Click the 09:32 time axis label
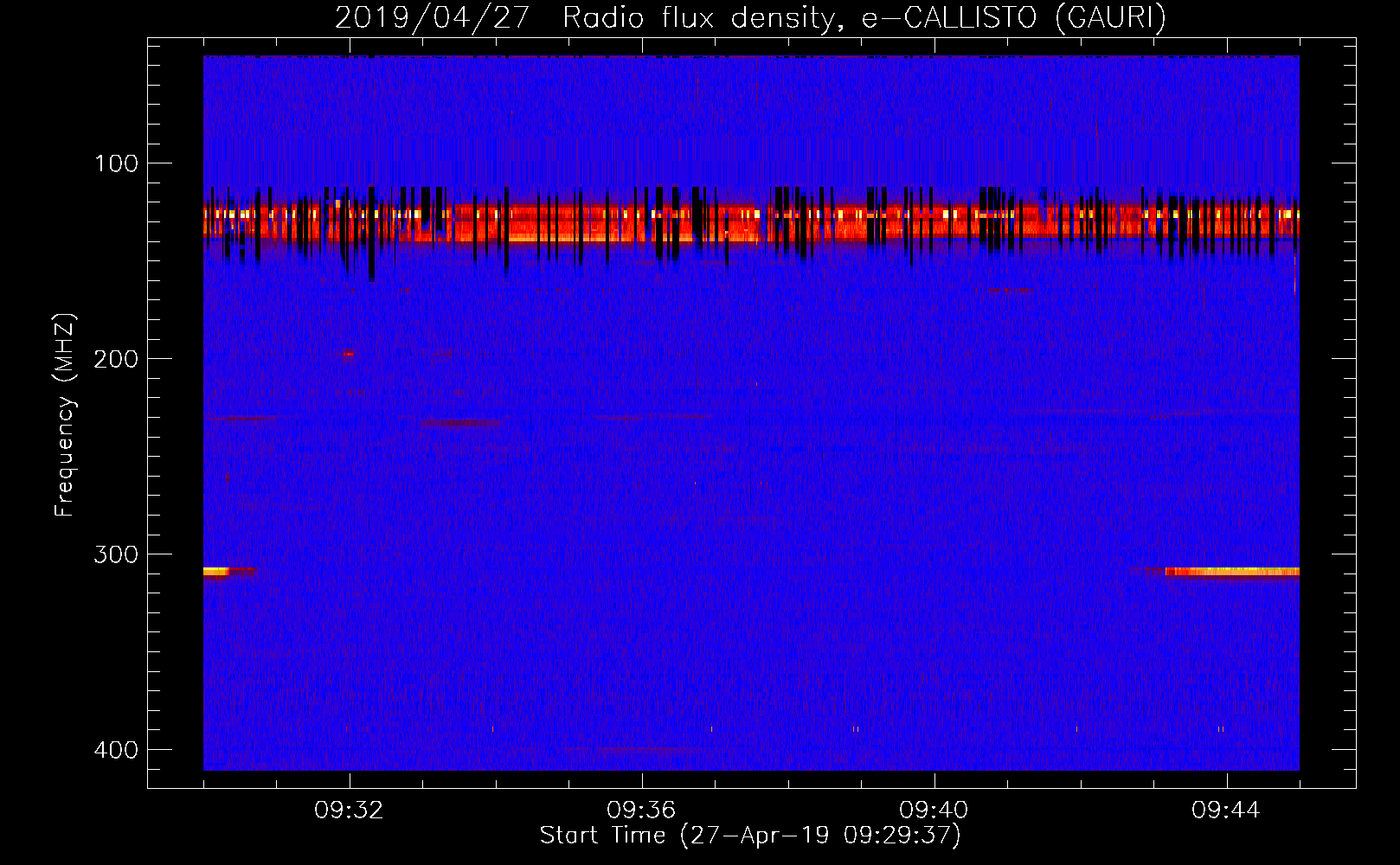This screenshot has height=865, width=1400. point(349,811)
